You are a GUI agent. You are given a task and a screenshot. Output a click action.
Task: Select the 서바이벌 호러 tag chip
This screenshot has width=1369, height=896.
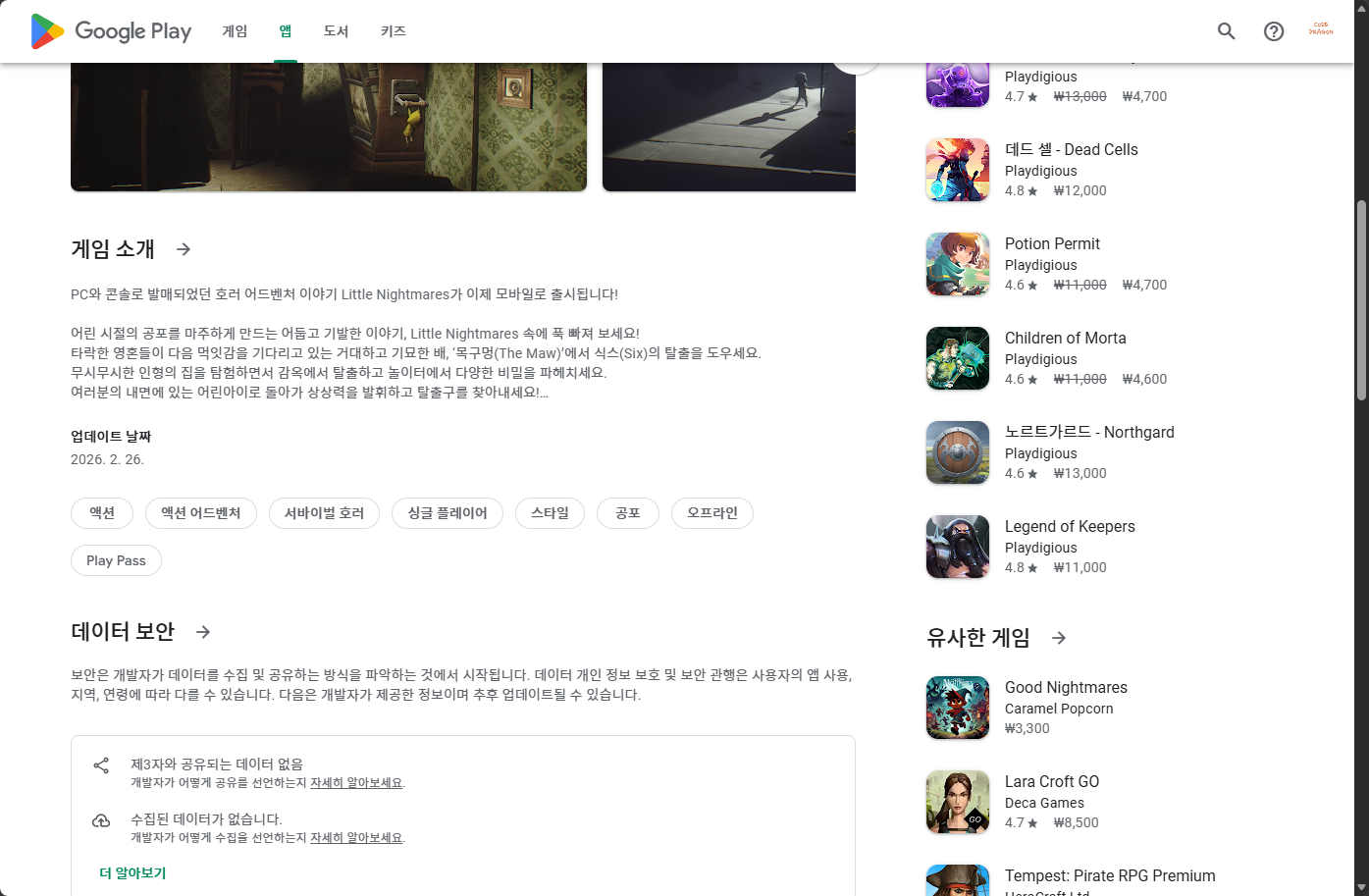pyautogui.click(x=324, y=513)
